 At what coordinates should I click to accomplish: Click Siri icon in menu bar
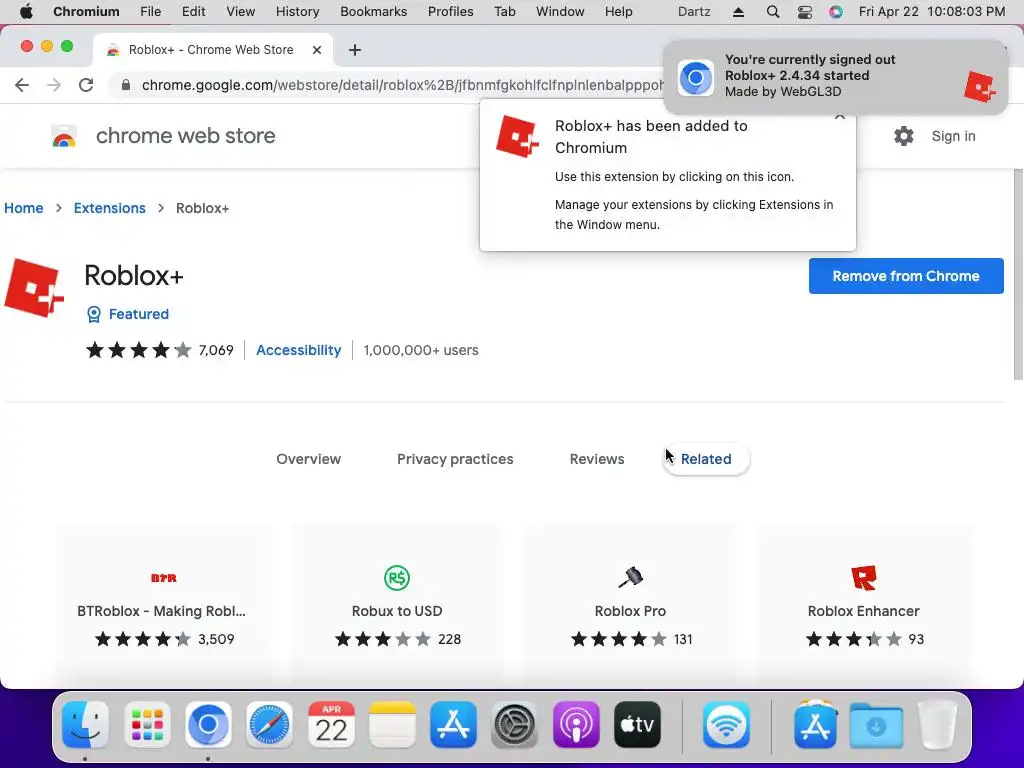pyautogui.click(x=836, y=12)
